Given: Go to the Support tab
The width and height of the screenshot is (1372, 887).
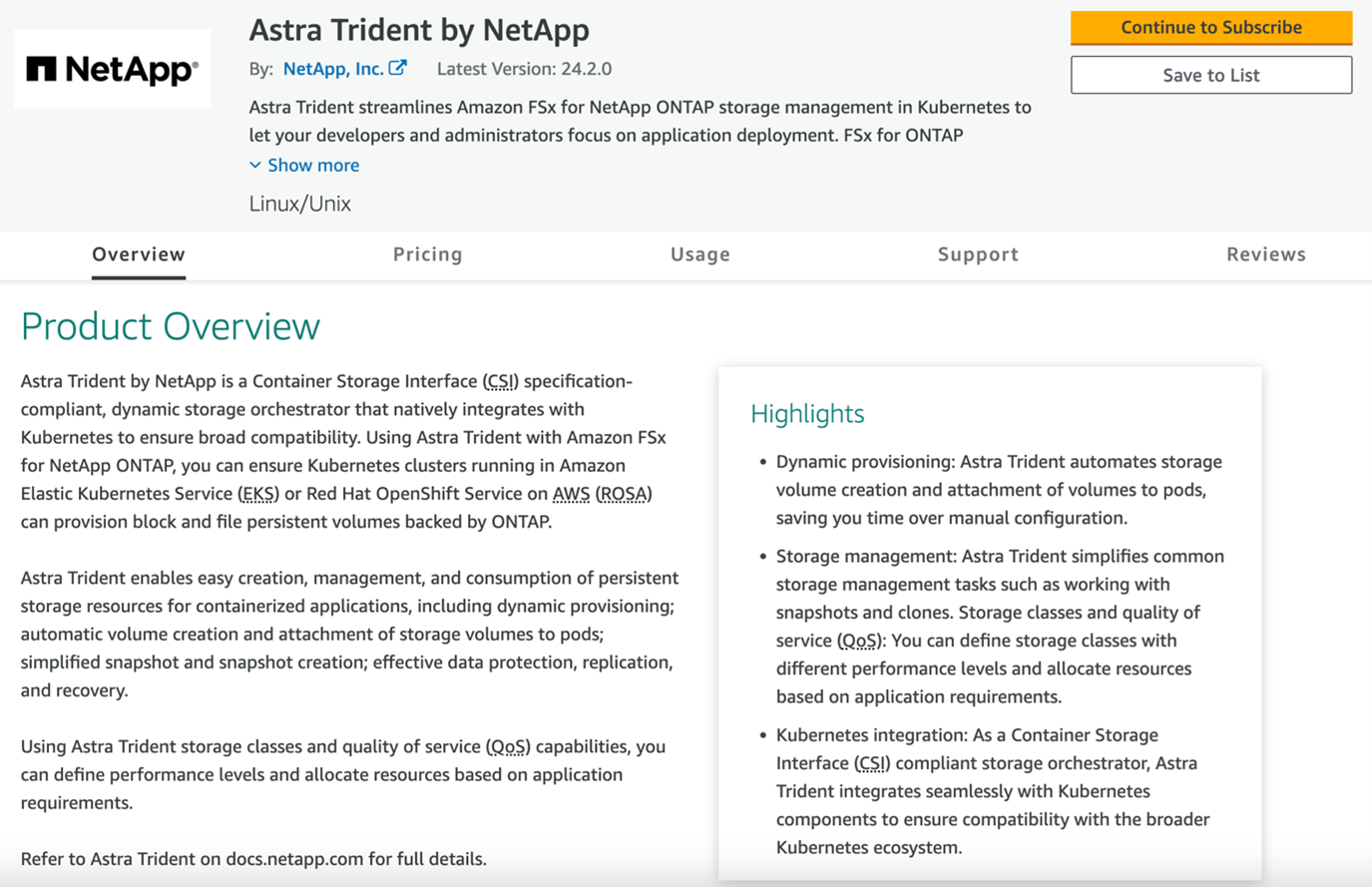Looking at the screenshot, I should 978,254.
